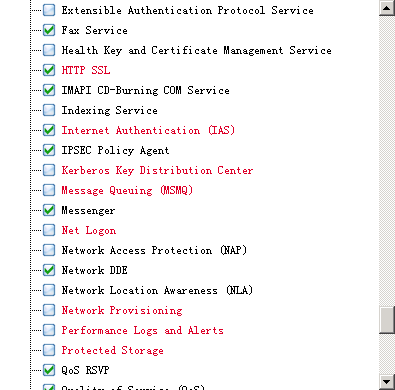Screen dimensions: 395x390
Task: Select the Messenger label
Action: coord(88,211)
